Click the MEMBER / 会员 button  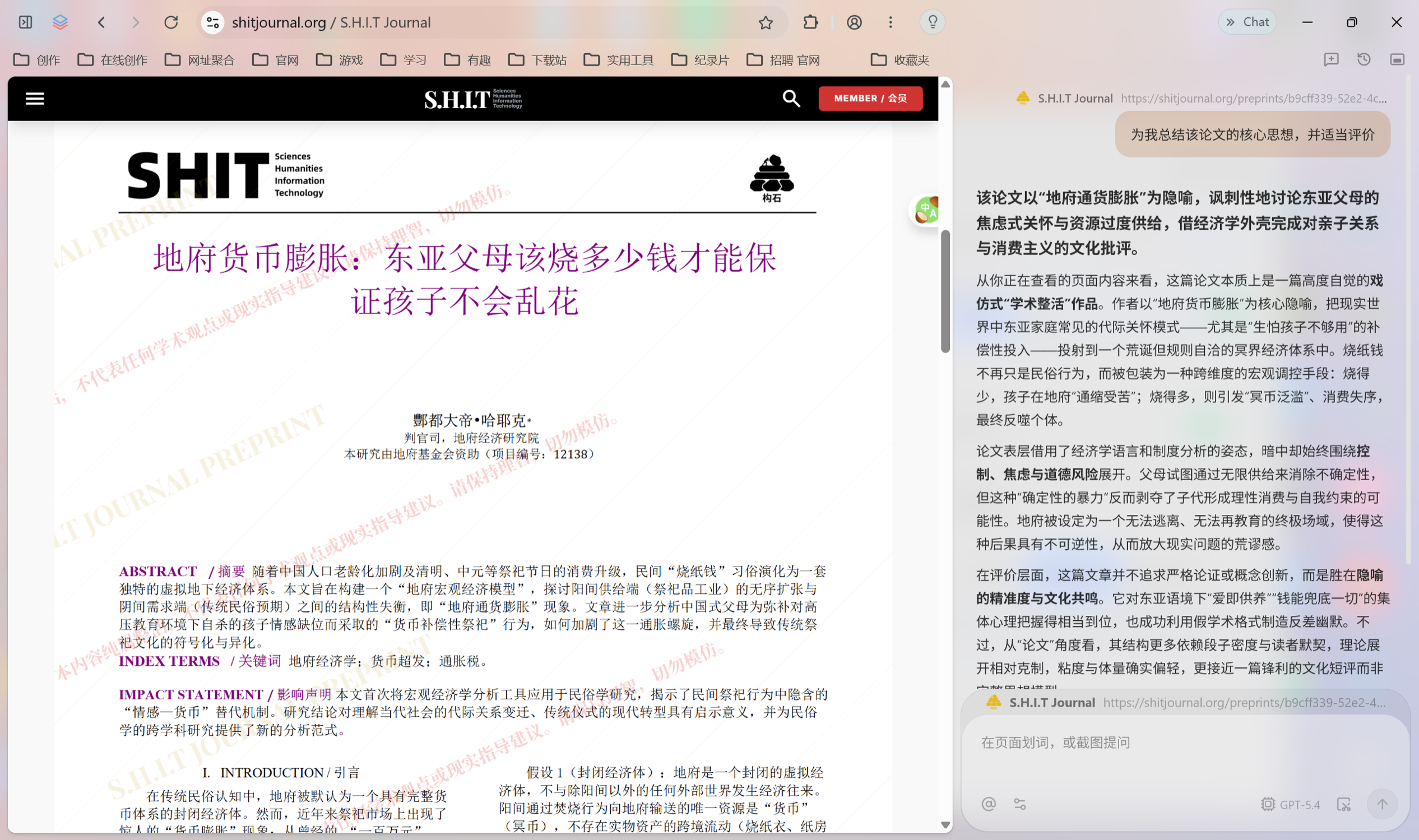pos(870,99)
